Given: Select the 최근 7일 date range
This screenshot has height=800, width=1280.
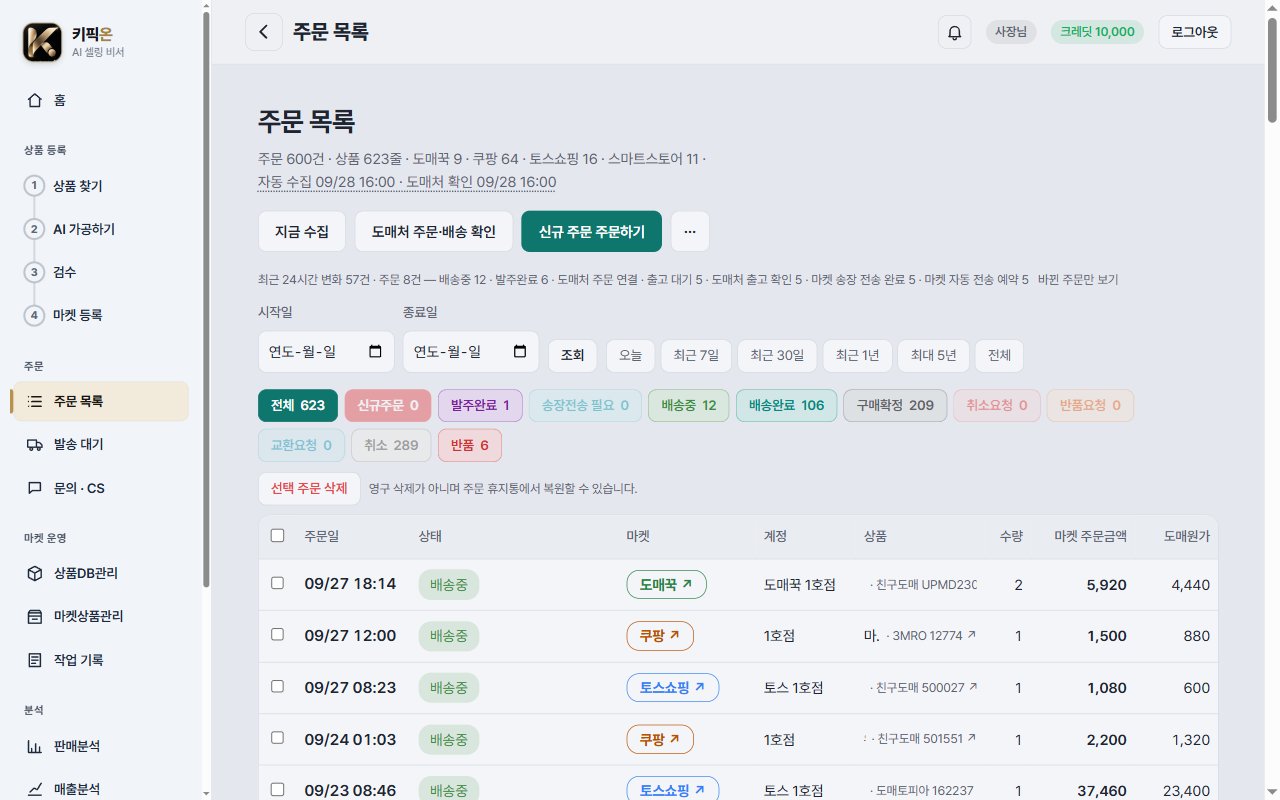Looking at the screenshot, I should click(696, 356).
